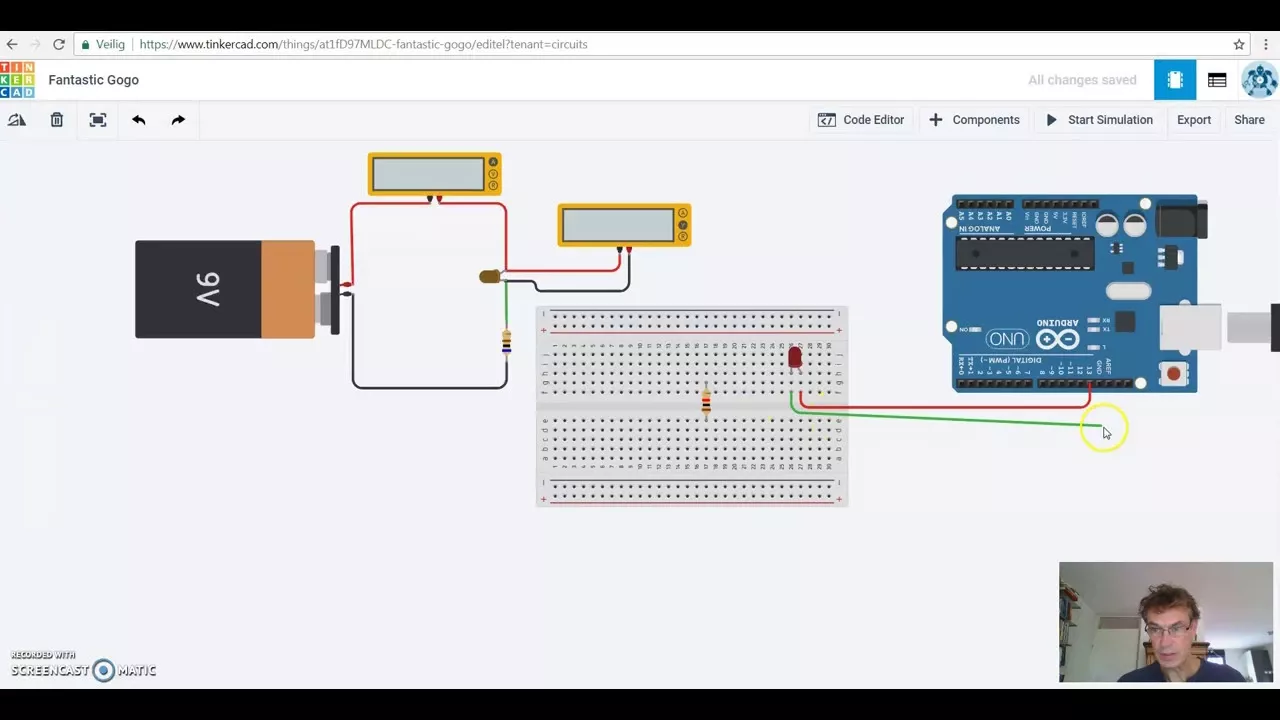Open the Components panel
This screenshot has height=720, width=1280.
[974, 120]
